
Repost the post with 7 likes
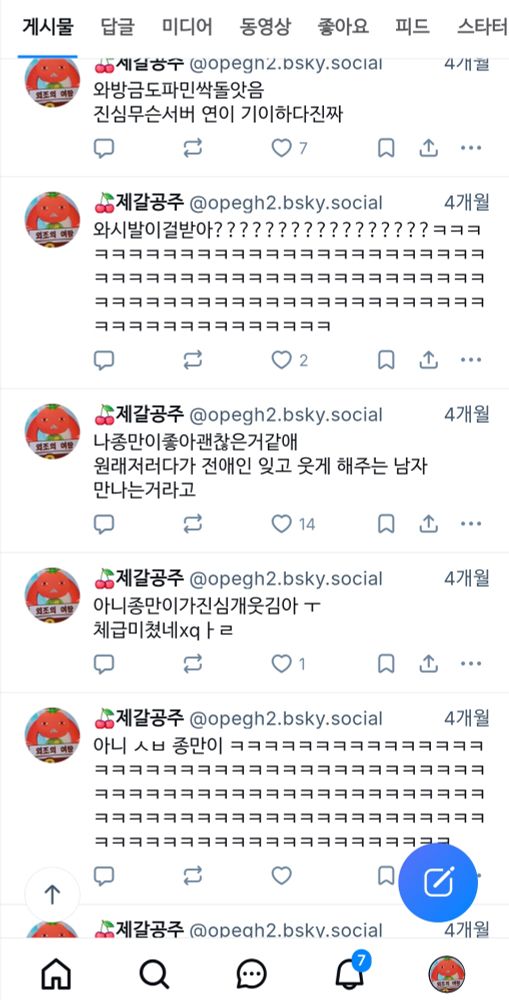(x=192, y=148)
